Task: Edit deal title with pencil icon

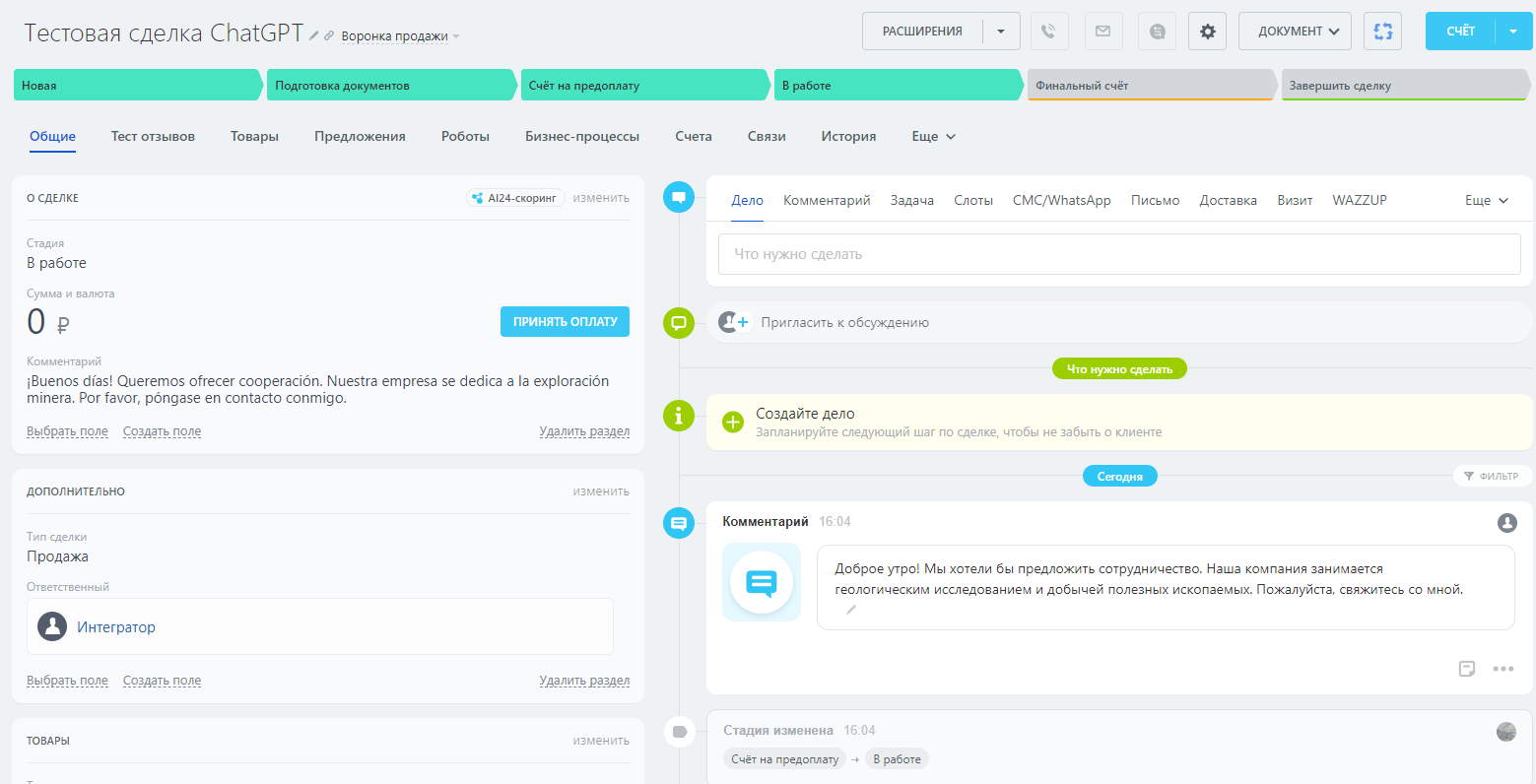Action: (314, 35)
